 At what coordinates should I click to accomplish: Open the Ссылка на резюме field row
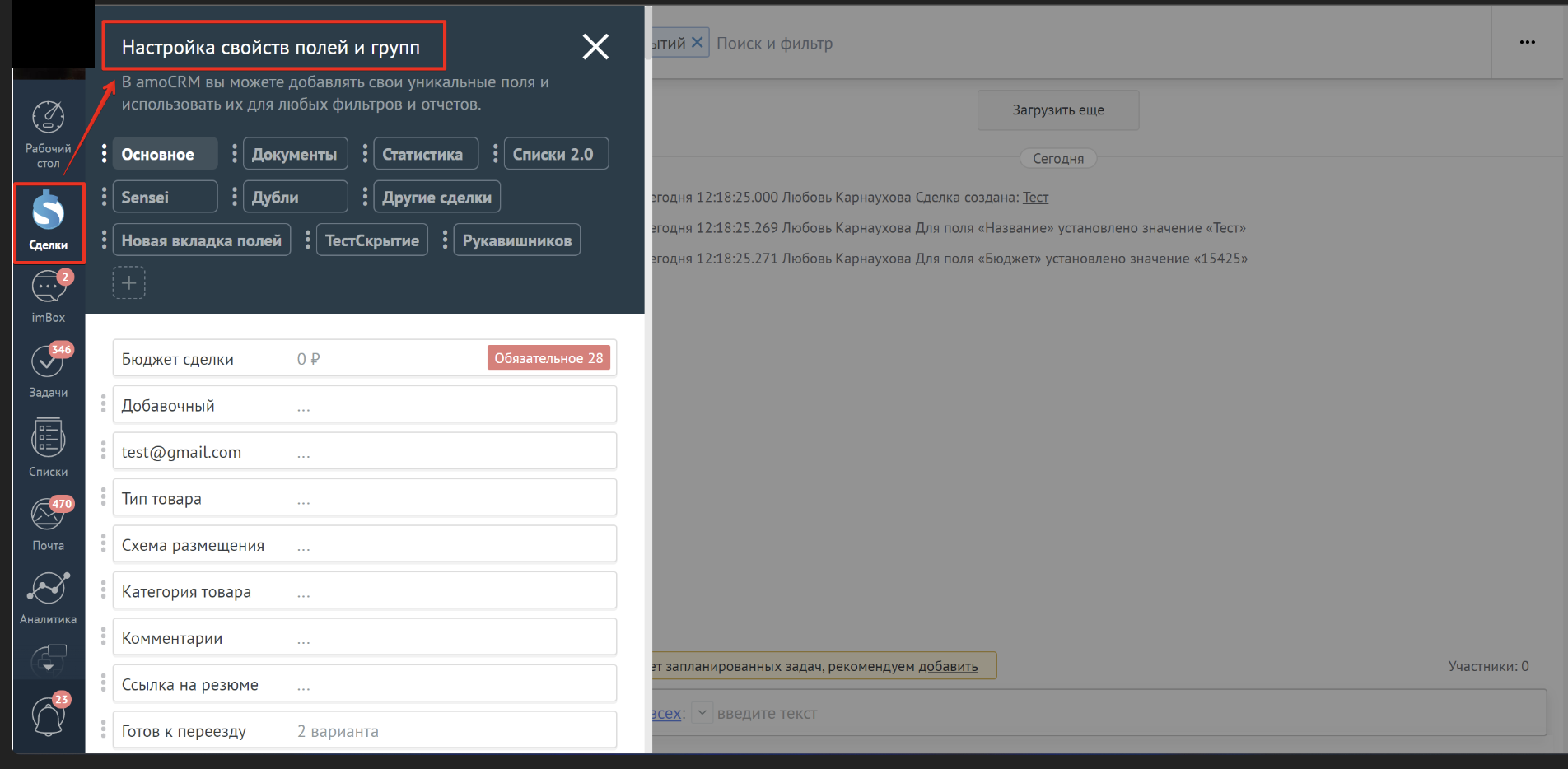click(x=365, y=683)
